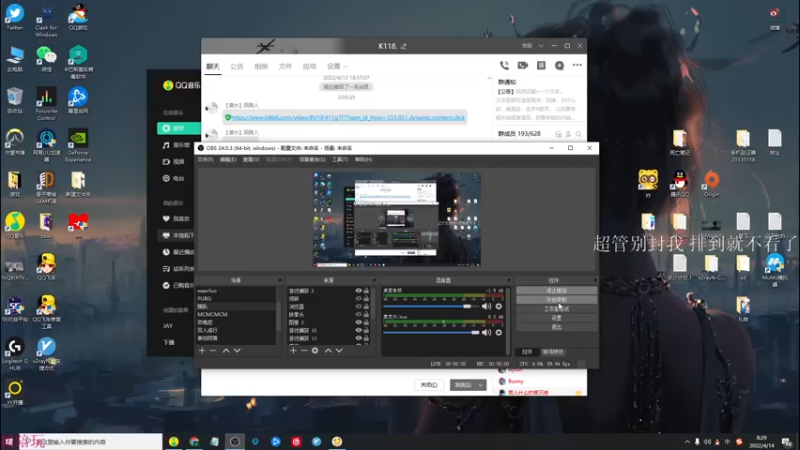The image size is (800, 450).
Task: Open the 工具(T) menu in OBS
Action: click(x=340, y=160)
